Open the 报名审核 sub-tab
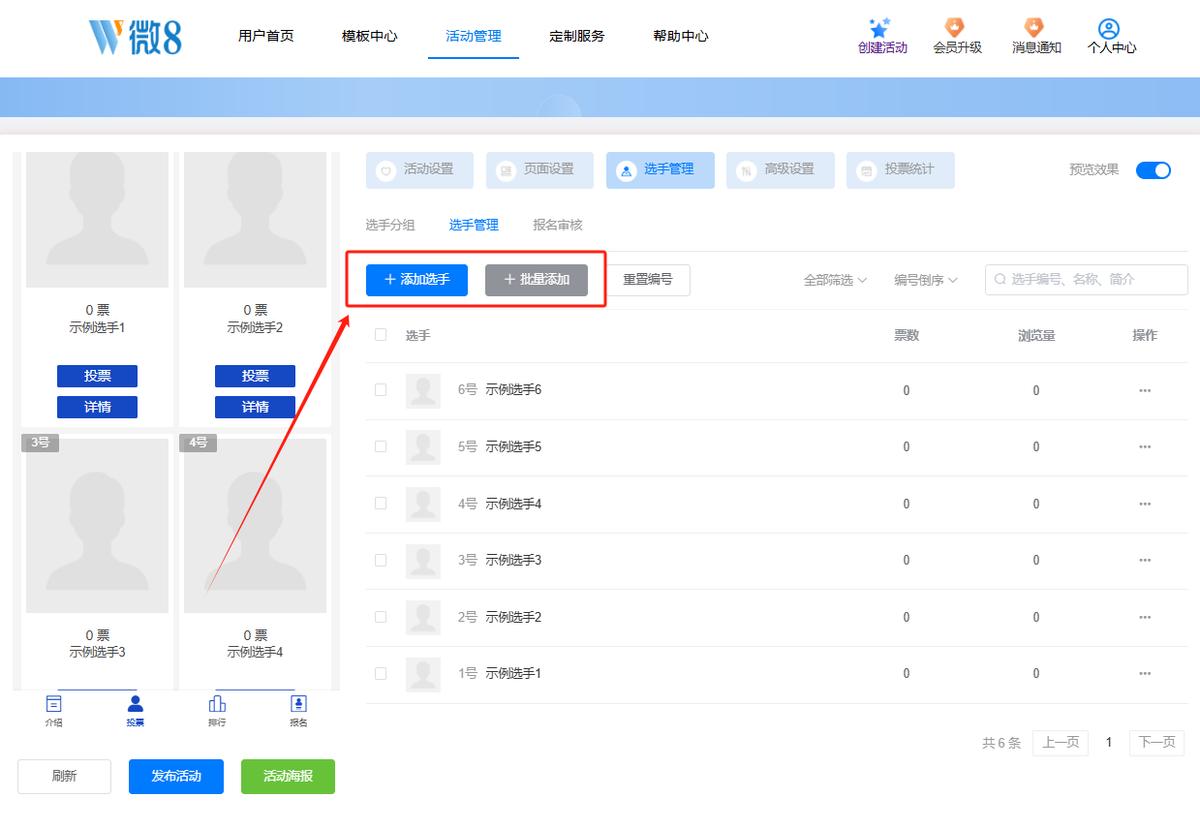The width and height of the screenshot is (1200, 826). coord(557,225)
